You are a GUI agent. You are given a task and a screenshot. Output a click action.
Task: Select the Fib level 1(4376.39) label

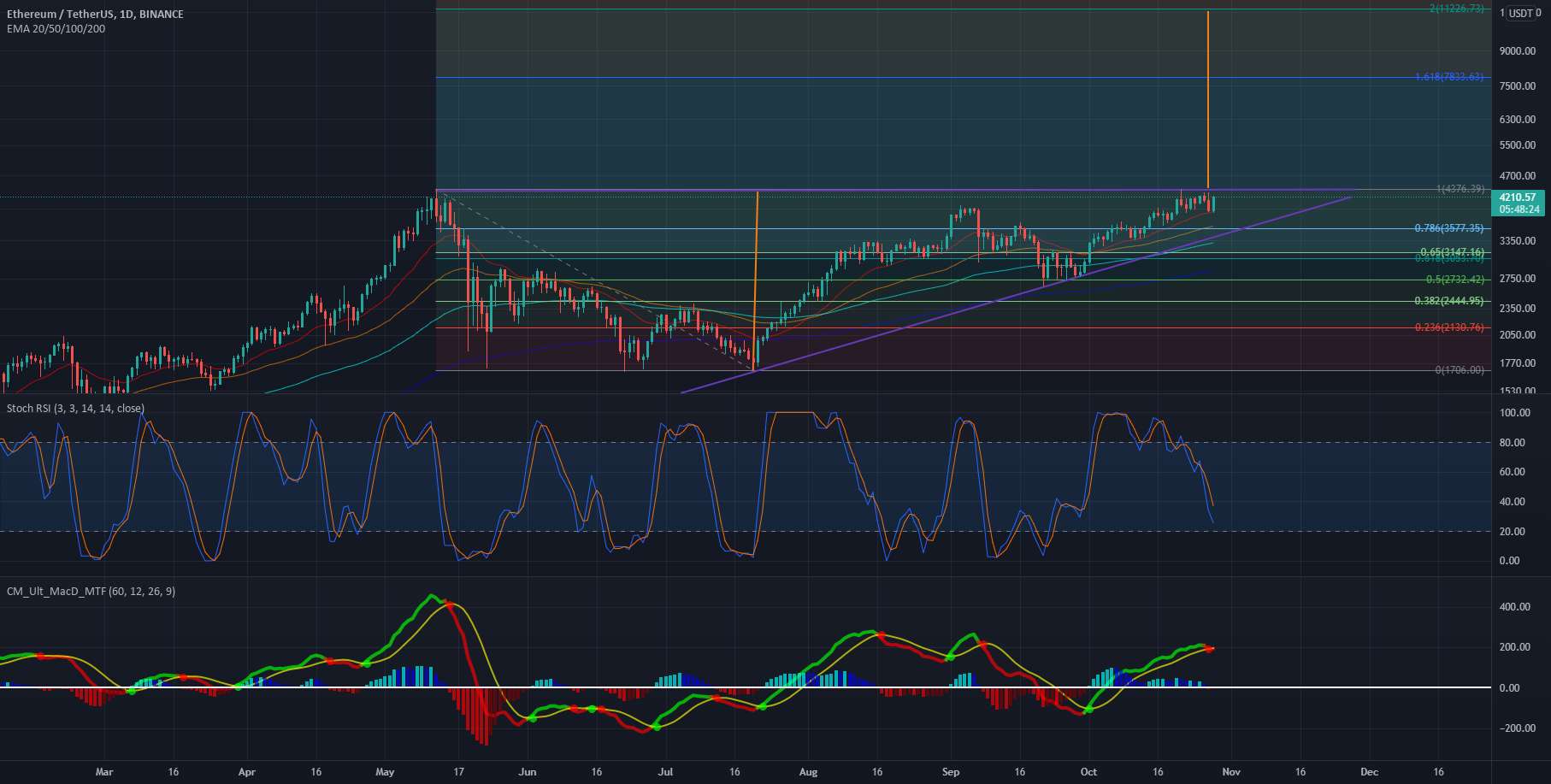point(1460,189)
